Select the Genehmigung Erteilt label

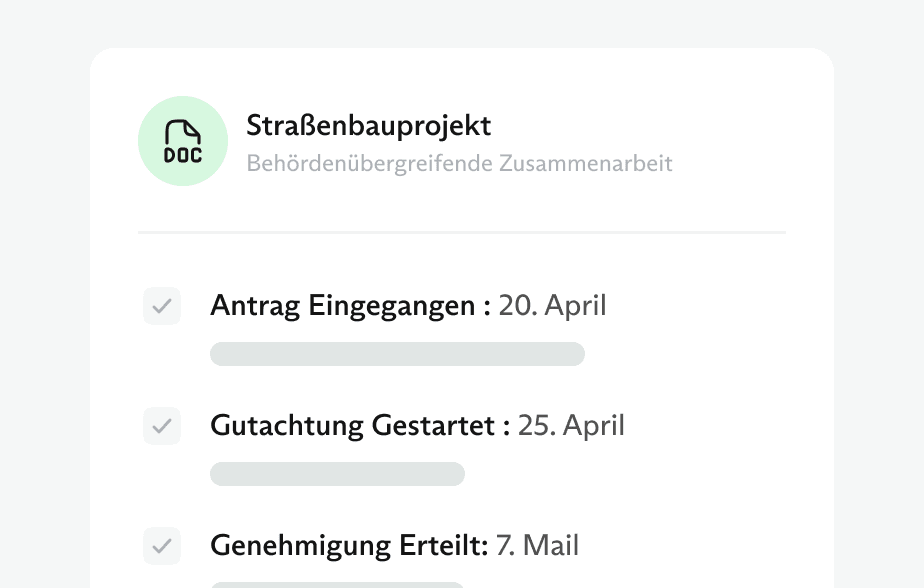[x=349, y=546]
